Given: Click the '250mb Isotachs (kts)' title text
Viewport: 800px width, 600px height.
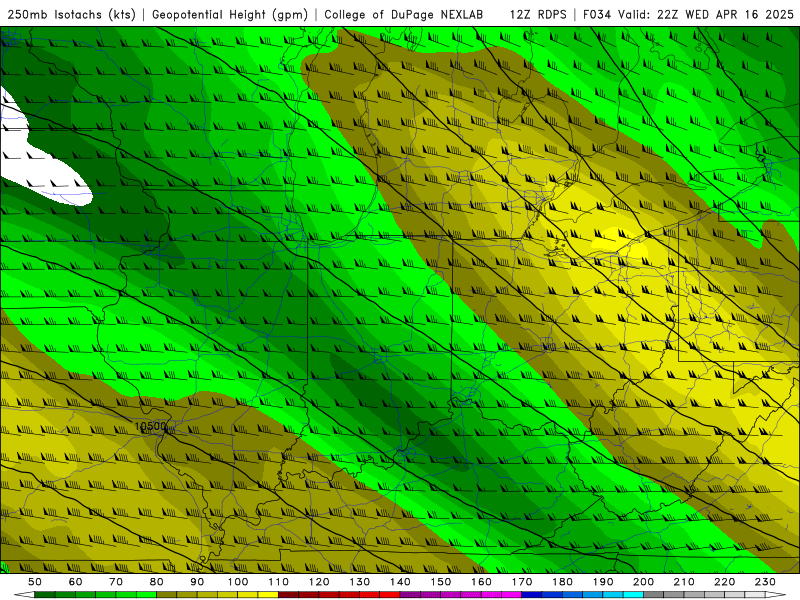Looking at the screenshot, I should 71,15.
